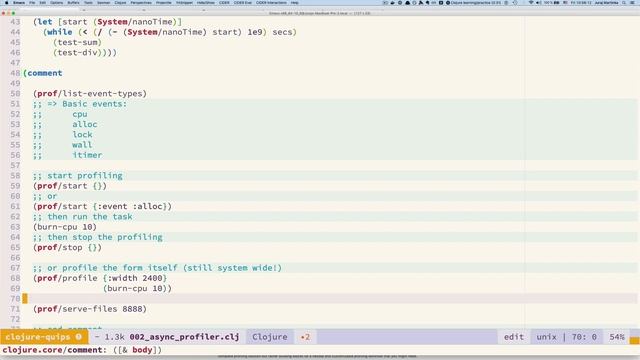Open the Apple menu
The image size is (640, 360).
pyautogui.click(x=6, y=2)
